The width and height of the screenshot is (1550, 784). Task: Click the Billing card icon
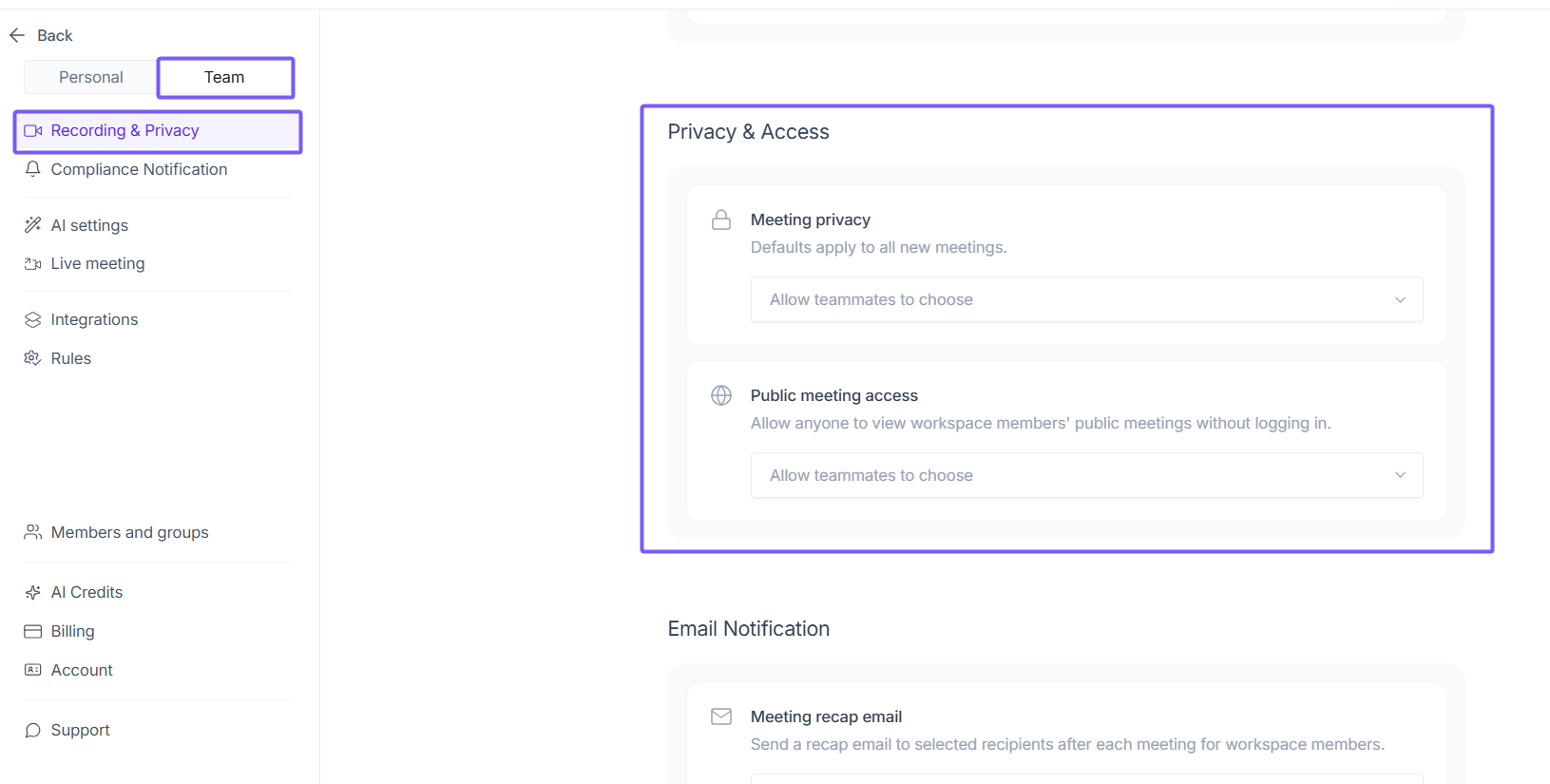[33, 632]
